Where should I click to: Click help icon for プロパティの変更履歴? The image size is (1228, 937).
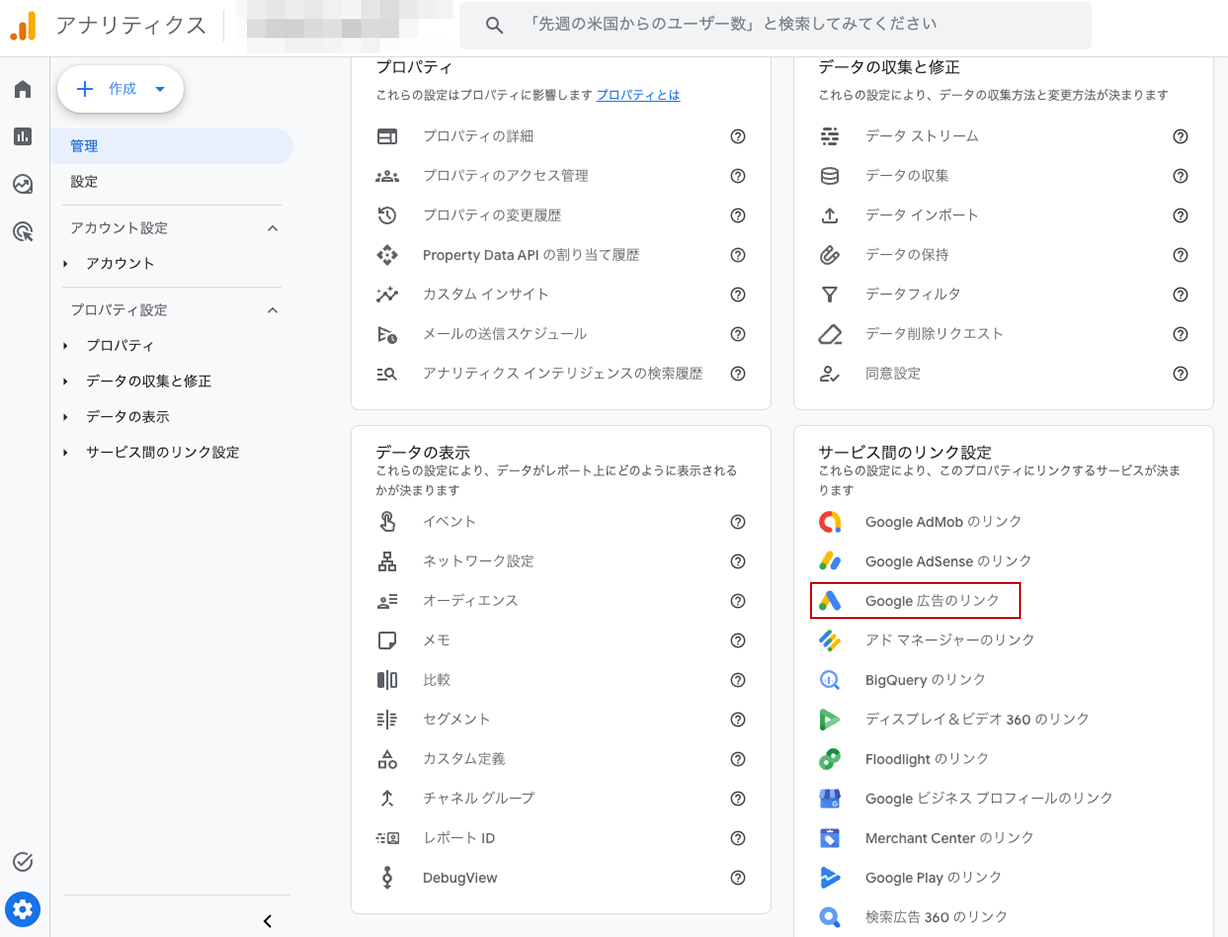(x=738, y=215)
